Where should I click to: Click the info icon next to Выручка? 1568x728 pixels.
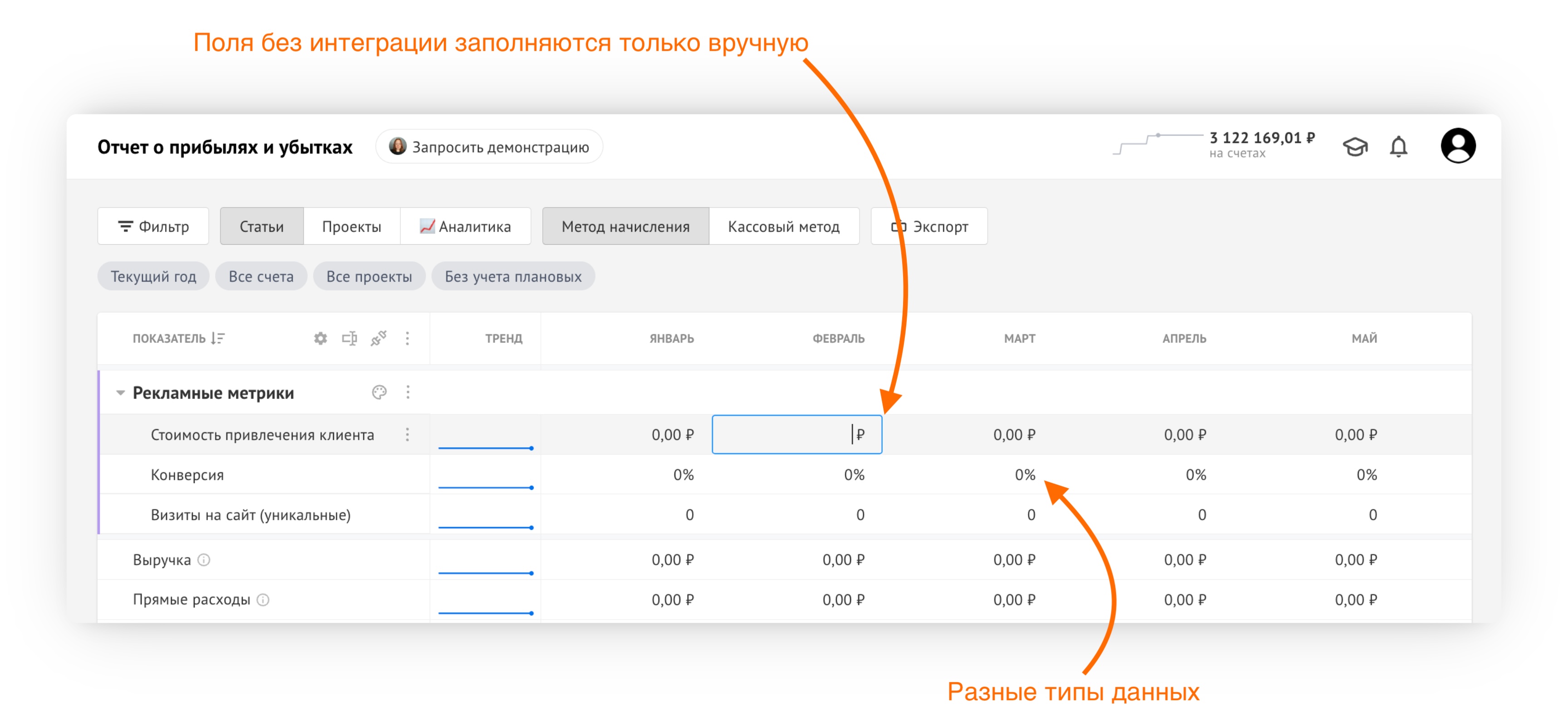pos(204,560)
